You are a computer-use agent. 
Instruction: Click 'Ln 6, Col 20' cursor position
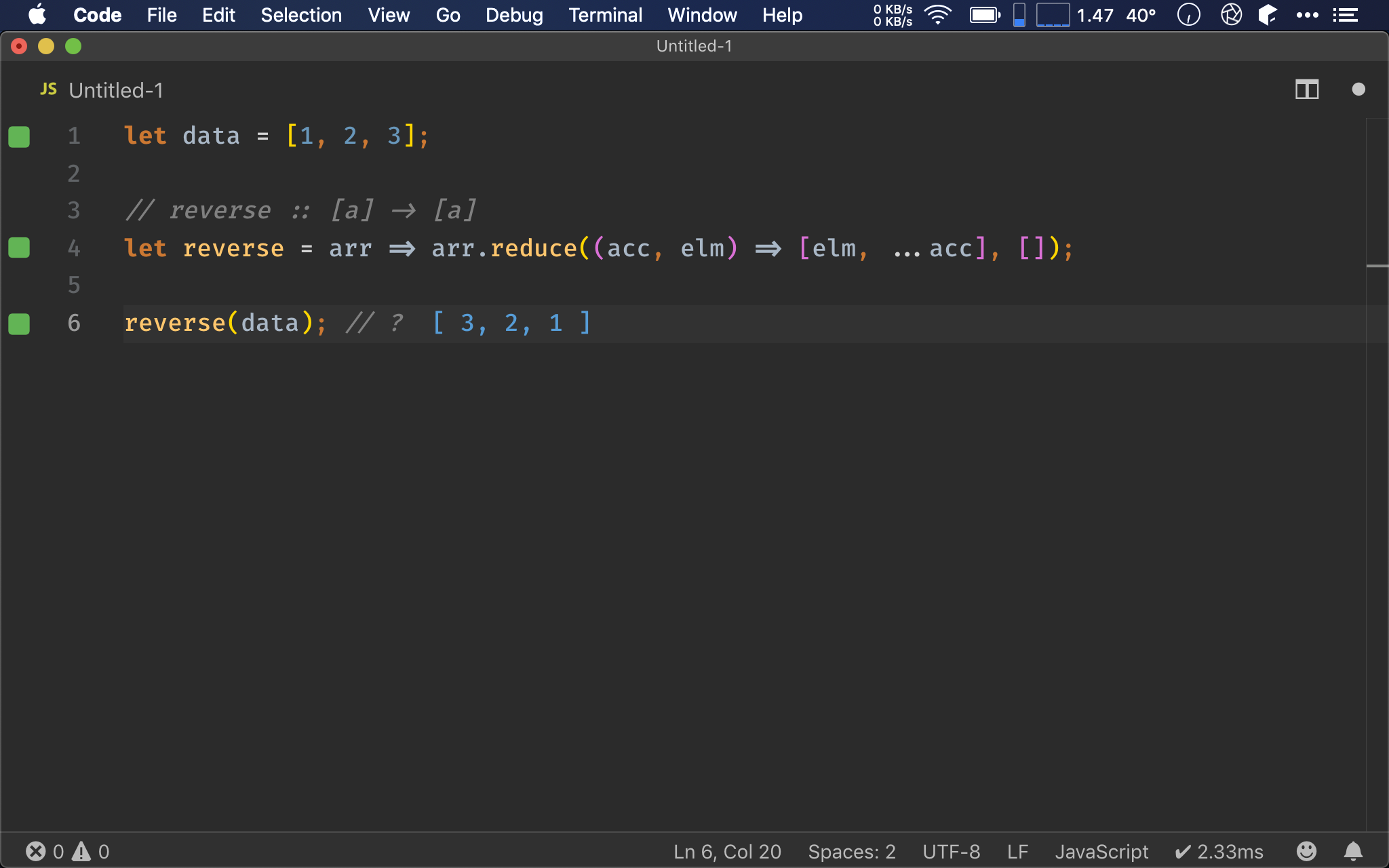click(x=727, y=852)
